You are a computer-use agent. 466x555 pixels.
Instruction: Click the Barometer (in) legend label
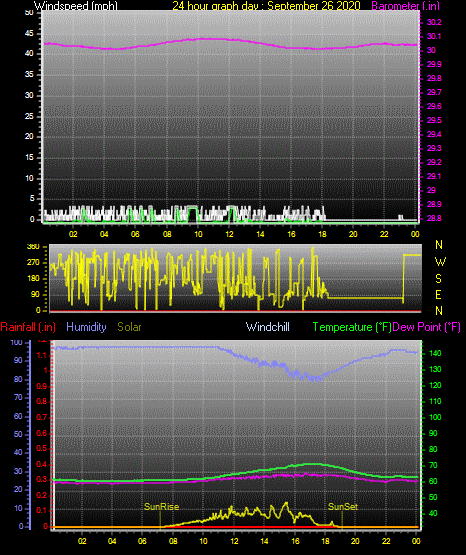point(405,6)
